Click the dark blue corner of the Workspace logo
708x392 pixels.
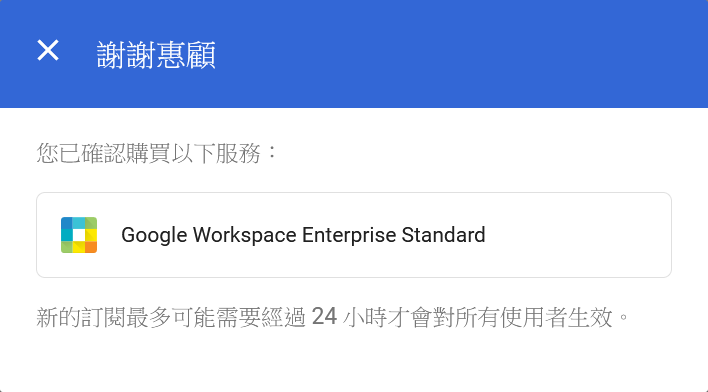coord(67,223)
